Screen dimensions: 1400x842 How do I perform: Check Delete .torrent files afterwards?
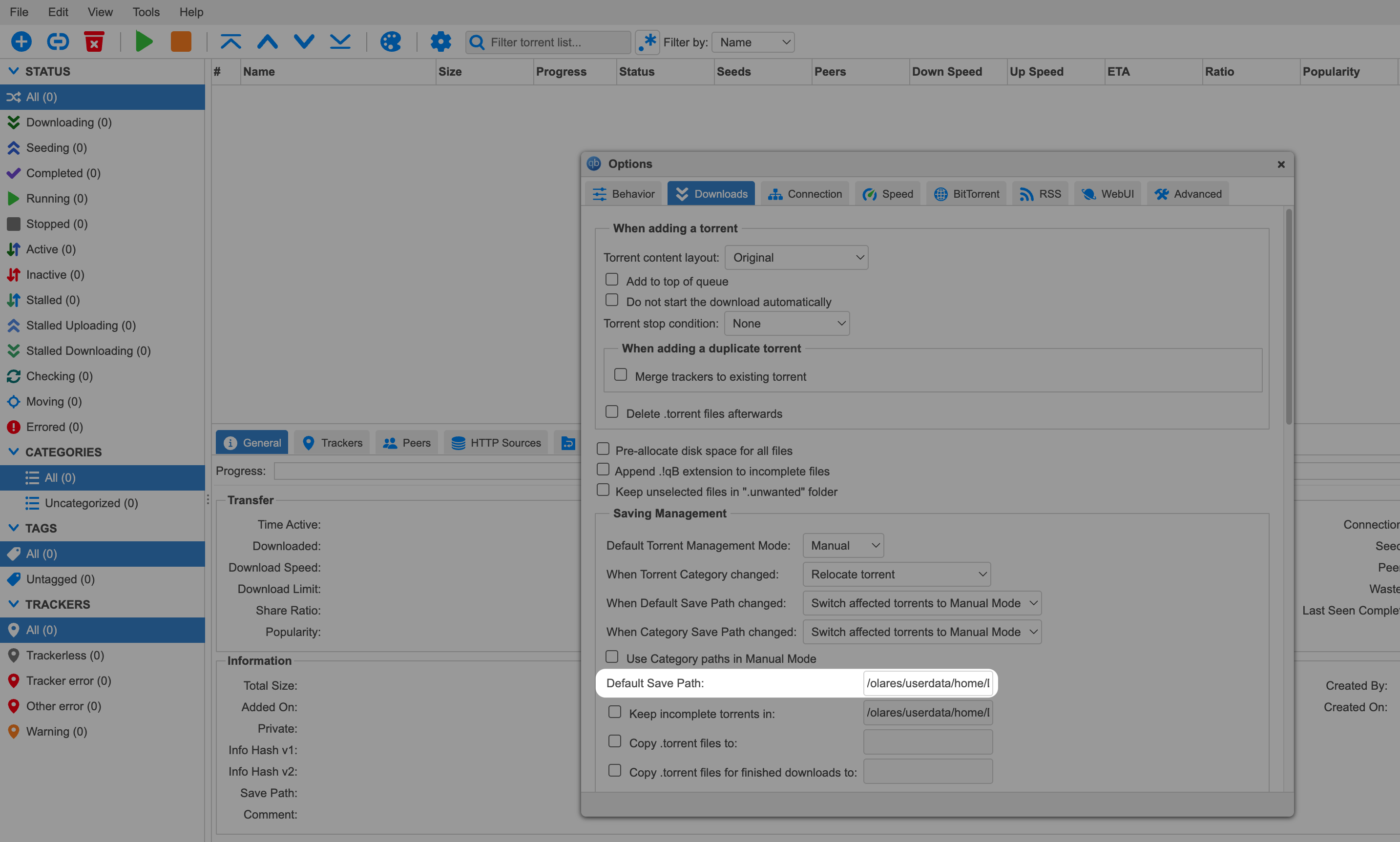tap(612, 412)
